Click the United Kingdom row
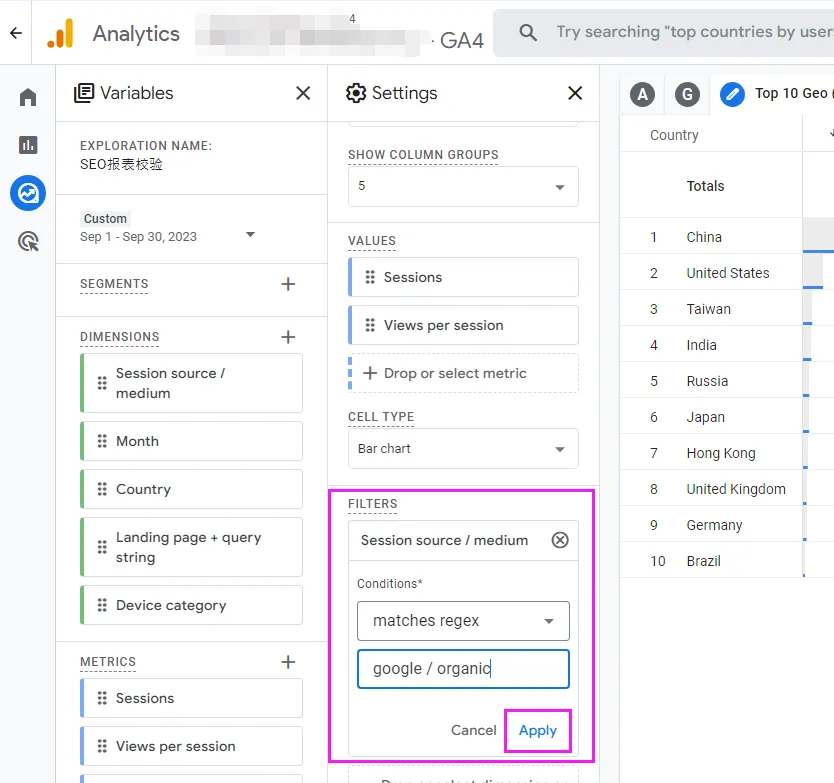The image size is (834, 783). point(727,489)
